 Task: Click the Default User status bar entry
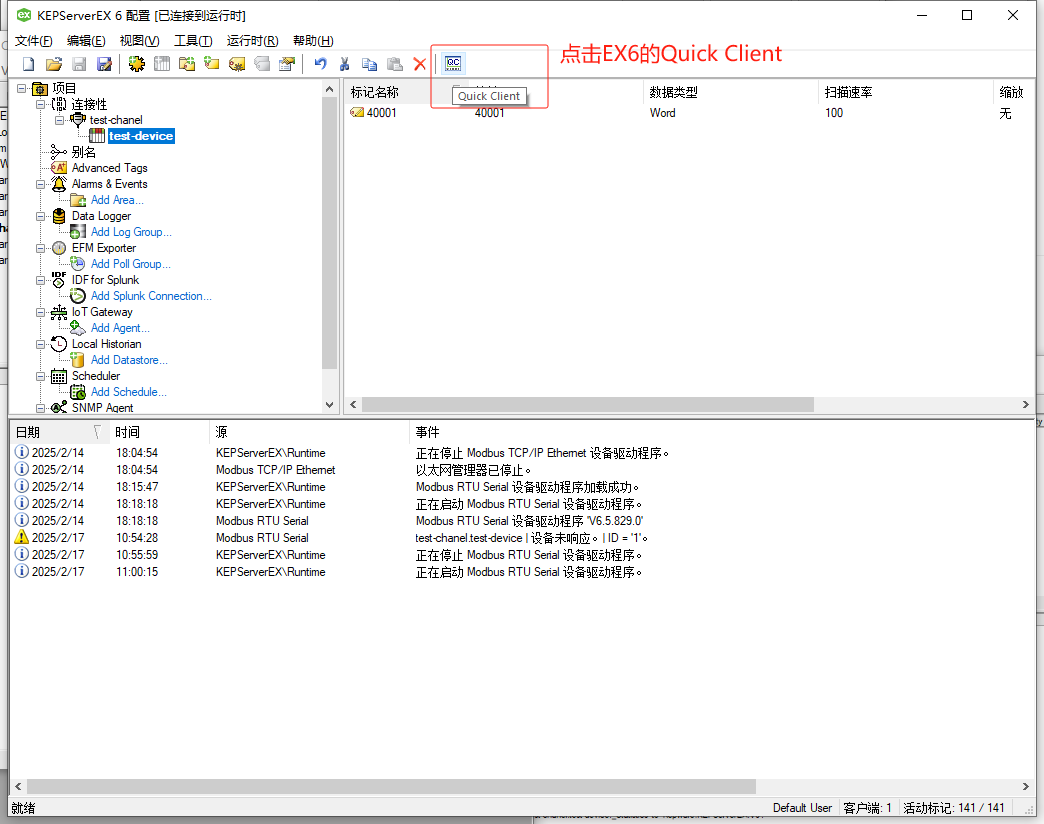(x=802, y=807)
